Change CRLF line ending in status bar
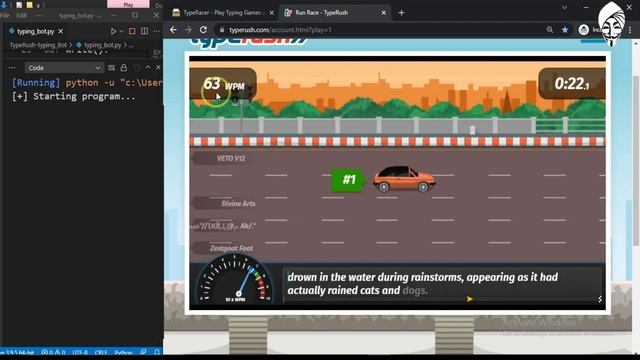 (101, 352)
